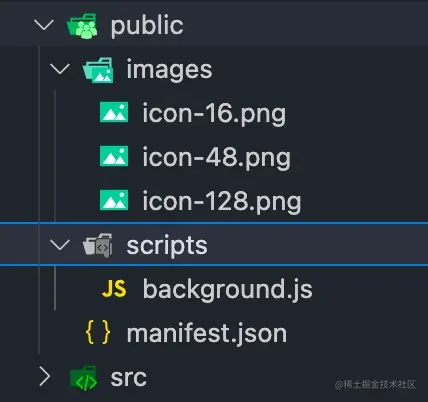Click the src folder code icon
428x402 pixels.
(83, 378)
